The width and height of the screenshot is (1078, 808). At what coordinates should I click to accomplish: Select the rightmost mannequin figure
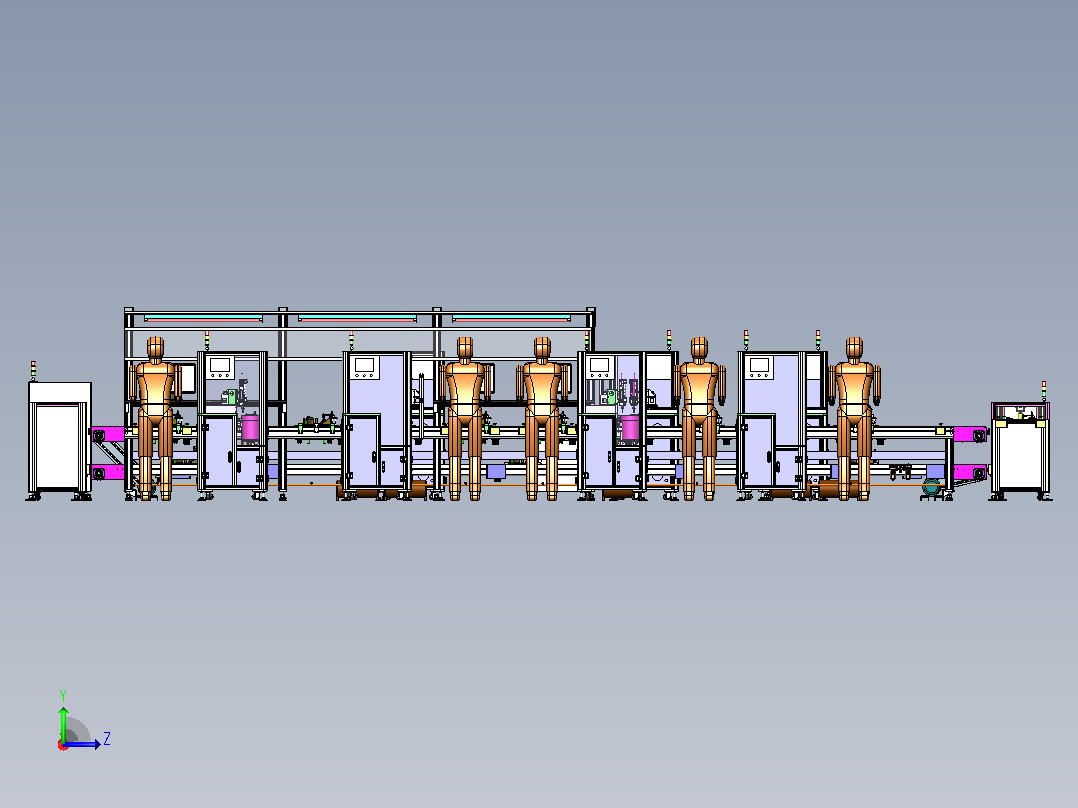click(854, 417)
